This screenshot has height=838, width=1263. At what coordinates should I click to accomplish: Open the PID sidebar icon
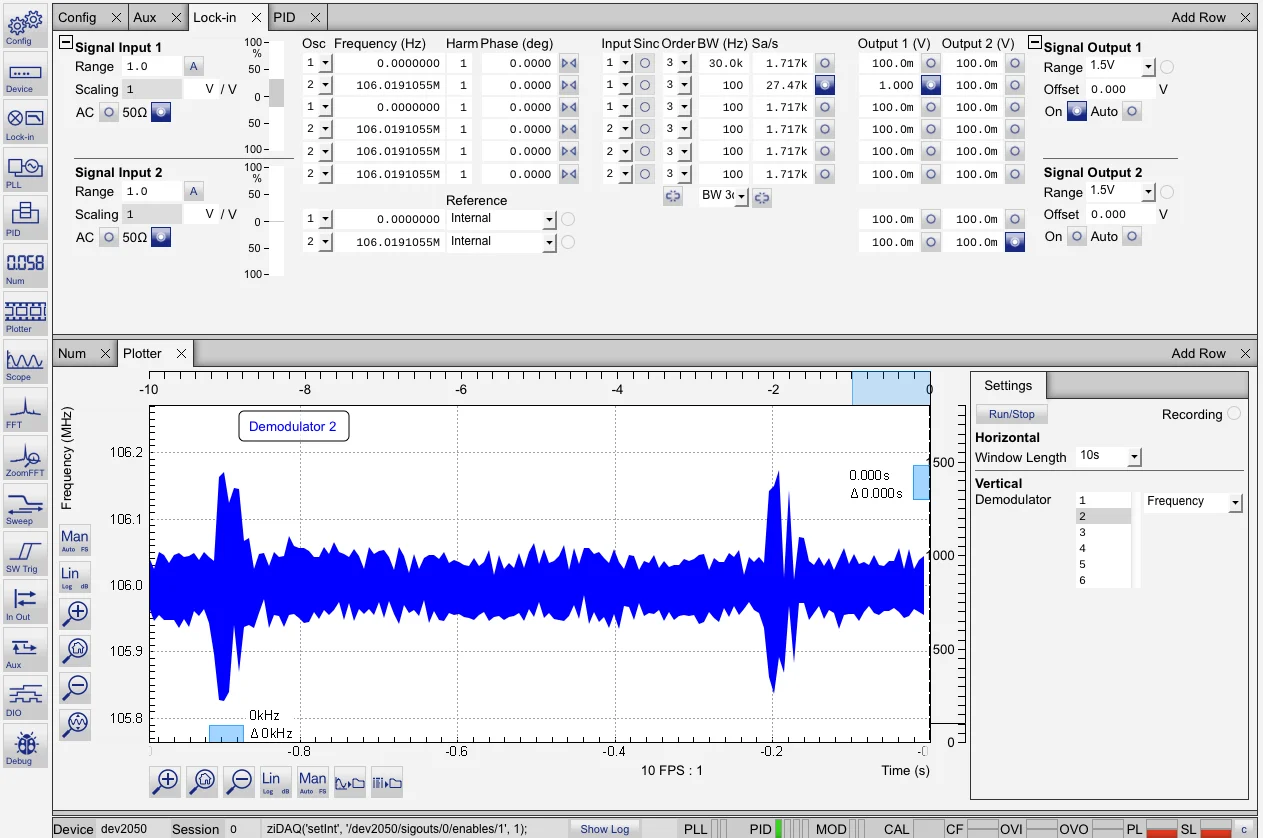[x=24, y=219]
